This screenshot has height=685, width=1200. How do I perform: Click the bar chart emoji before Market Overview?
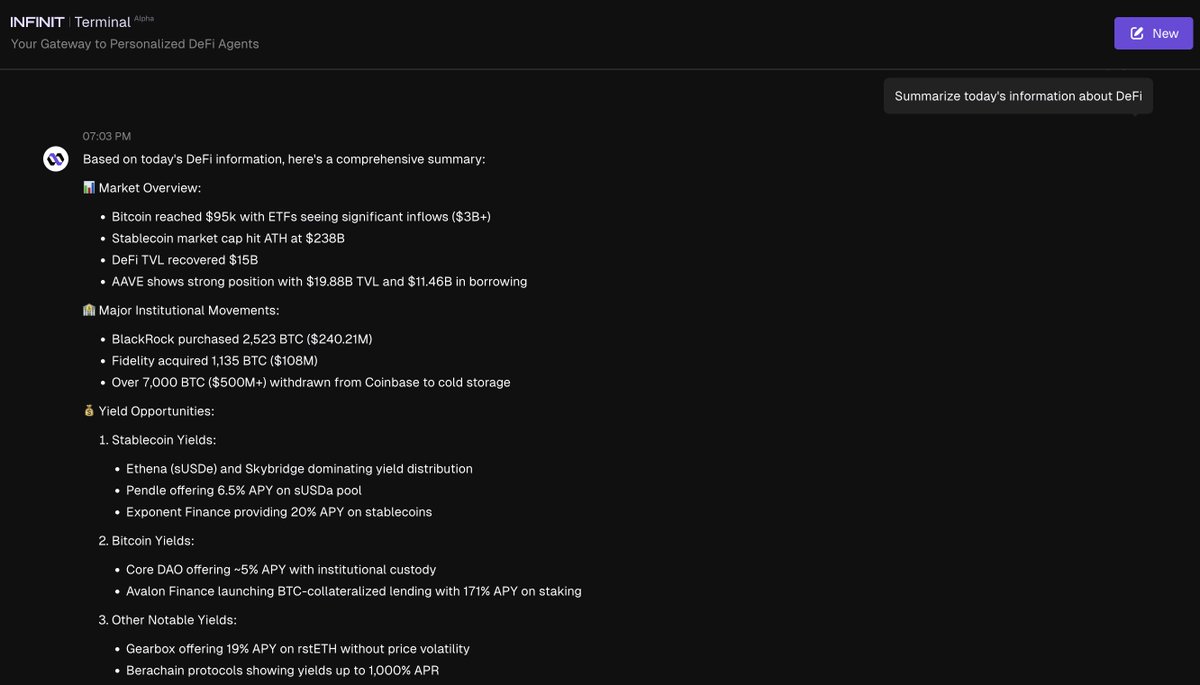pyautogui.click(x=89, y=188)
